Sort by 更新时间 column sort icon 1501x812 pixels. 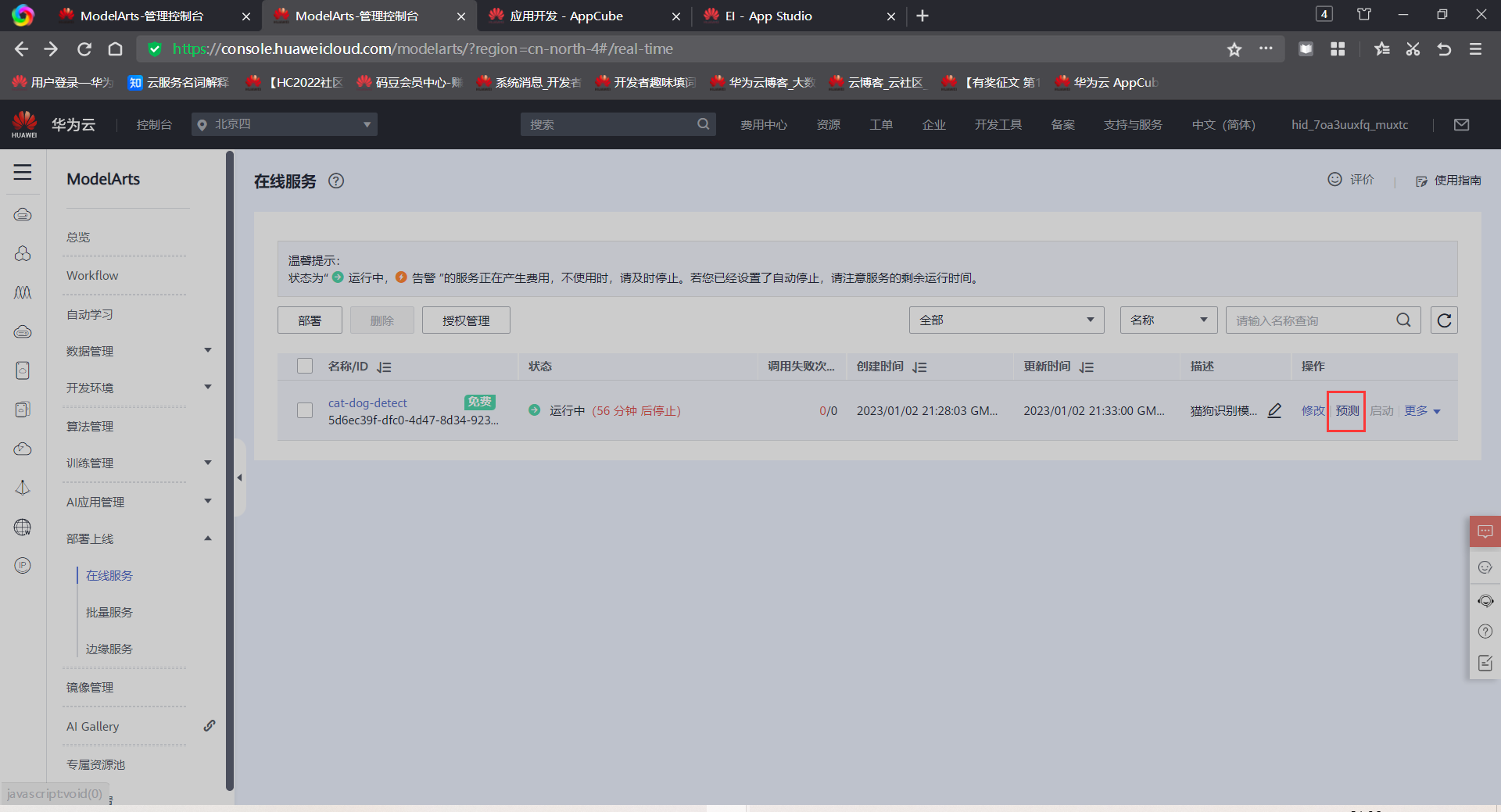1087,367
